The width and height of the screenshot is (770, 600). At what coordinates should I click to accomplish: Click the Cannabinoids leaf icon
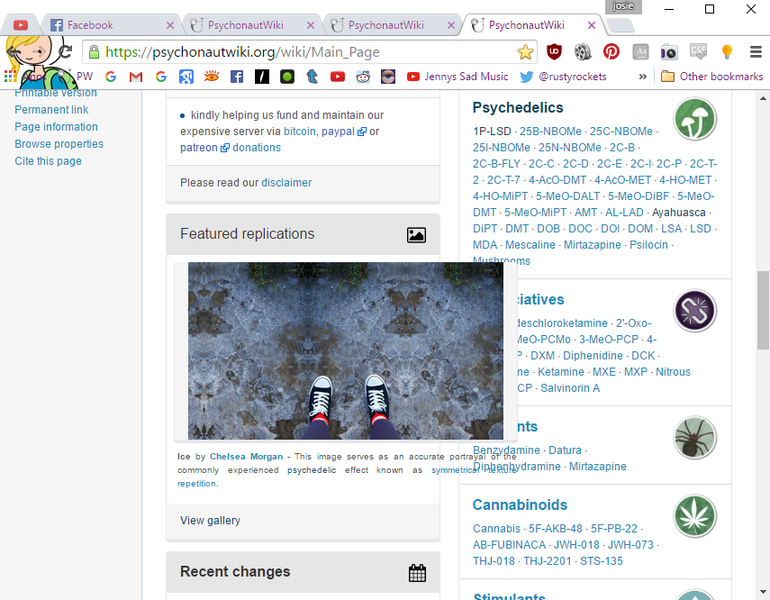695,516
